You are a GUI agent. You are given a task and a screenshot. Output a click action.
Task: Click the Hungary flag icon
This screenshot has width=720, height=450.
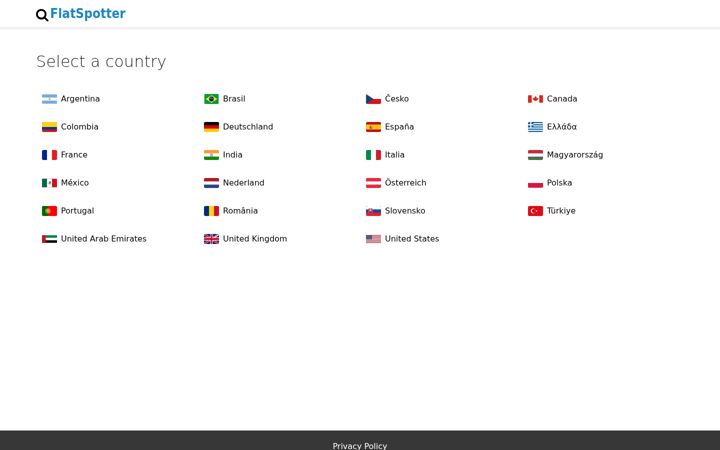(x=535, y=155)
